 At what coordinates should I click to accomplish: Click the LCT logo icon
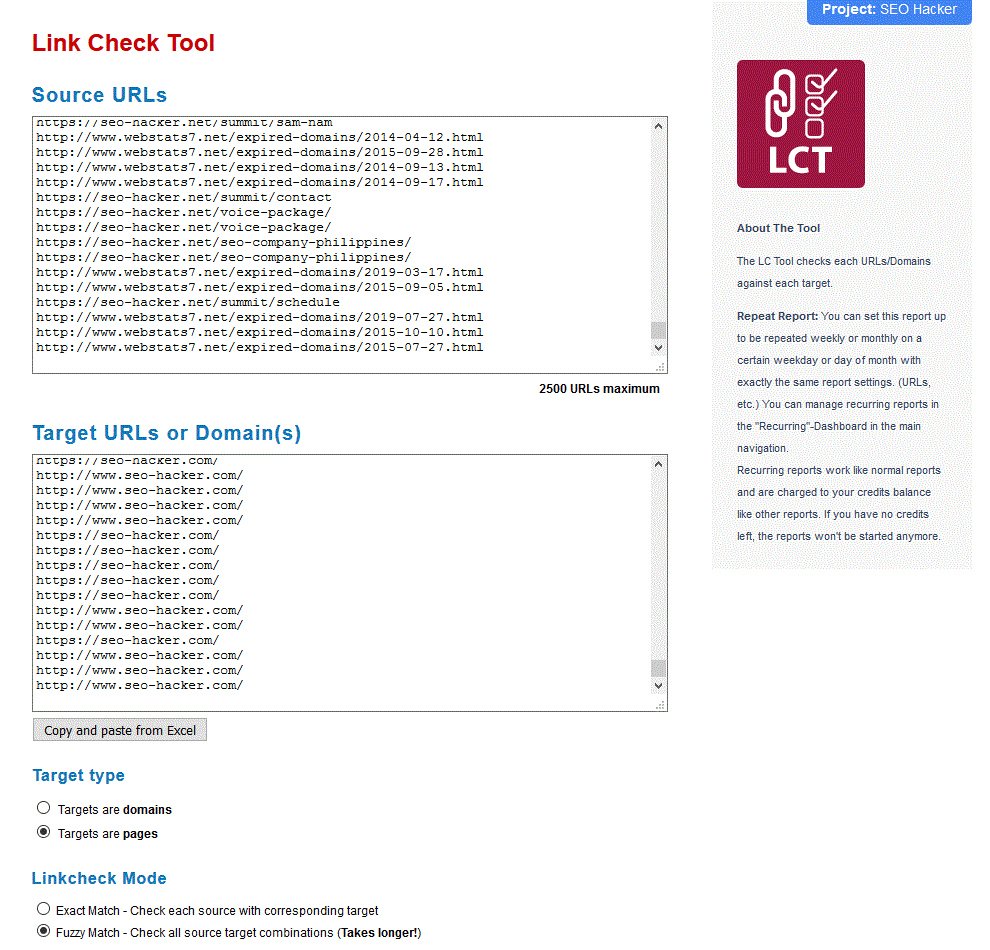pos(800,124)
